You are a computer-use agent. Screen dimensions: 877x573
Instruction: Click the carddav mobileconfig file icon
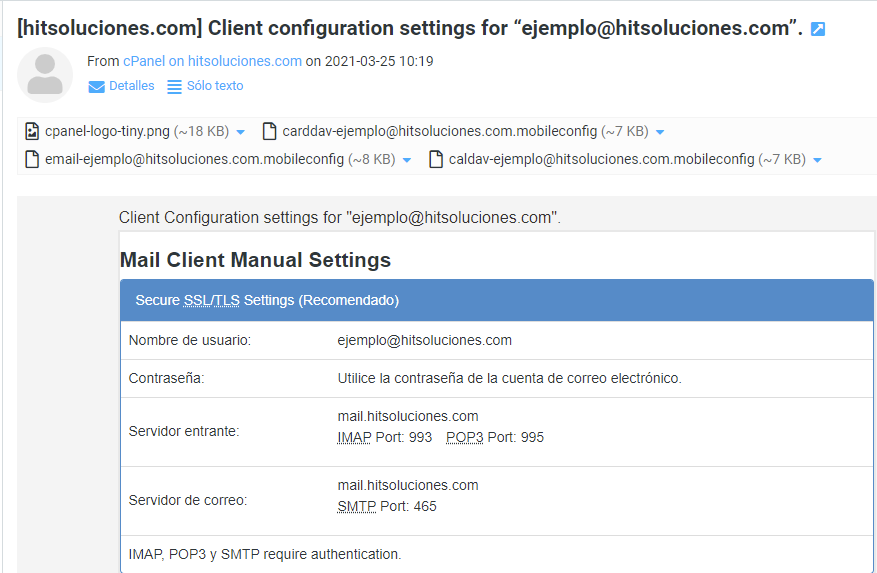coord(269,131)
